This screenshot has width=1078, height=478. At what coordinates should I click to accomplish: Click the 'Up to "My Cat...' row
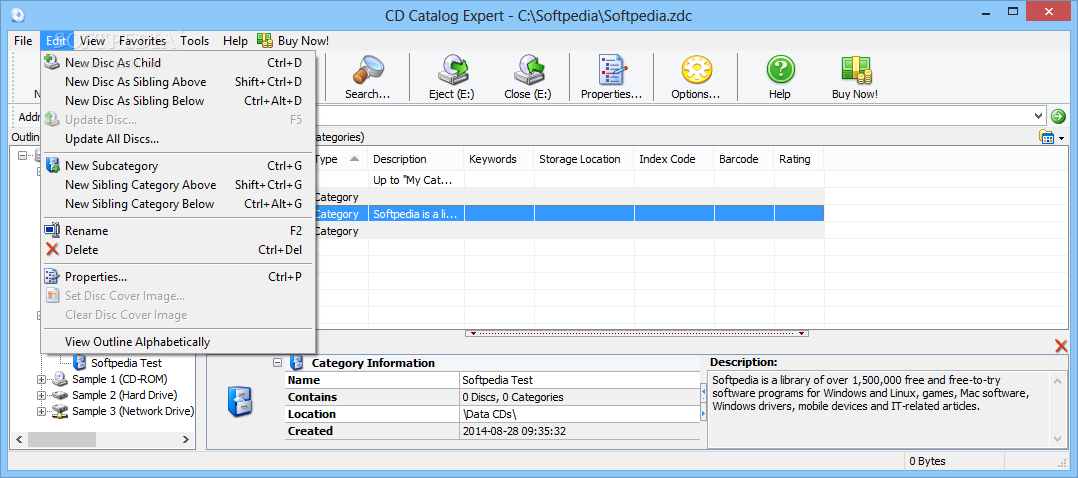coord(412,180)
